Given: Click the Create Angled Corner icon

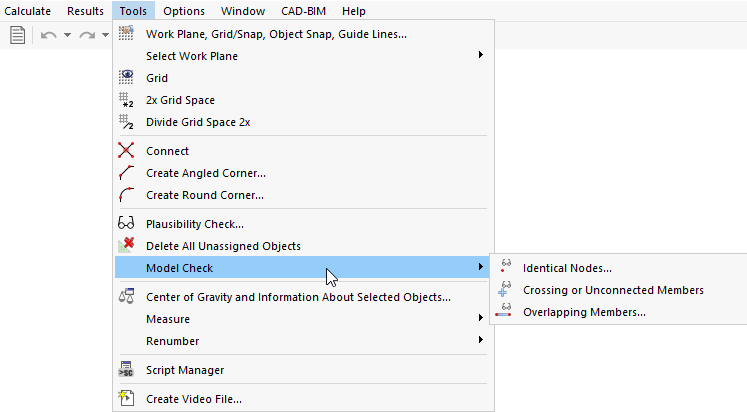Looking at the screenshot, I should [x=126, y=173].
